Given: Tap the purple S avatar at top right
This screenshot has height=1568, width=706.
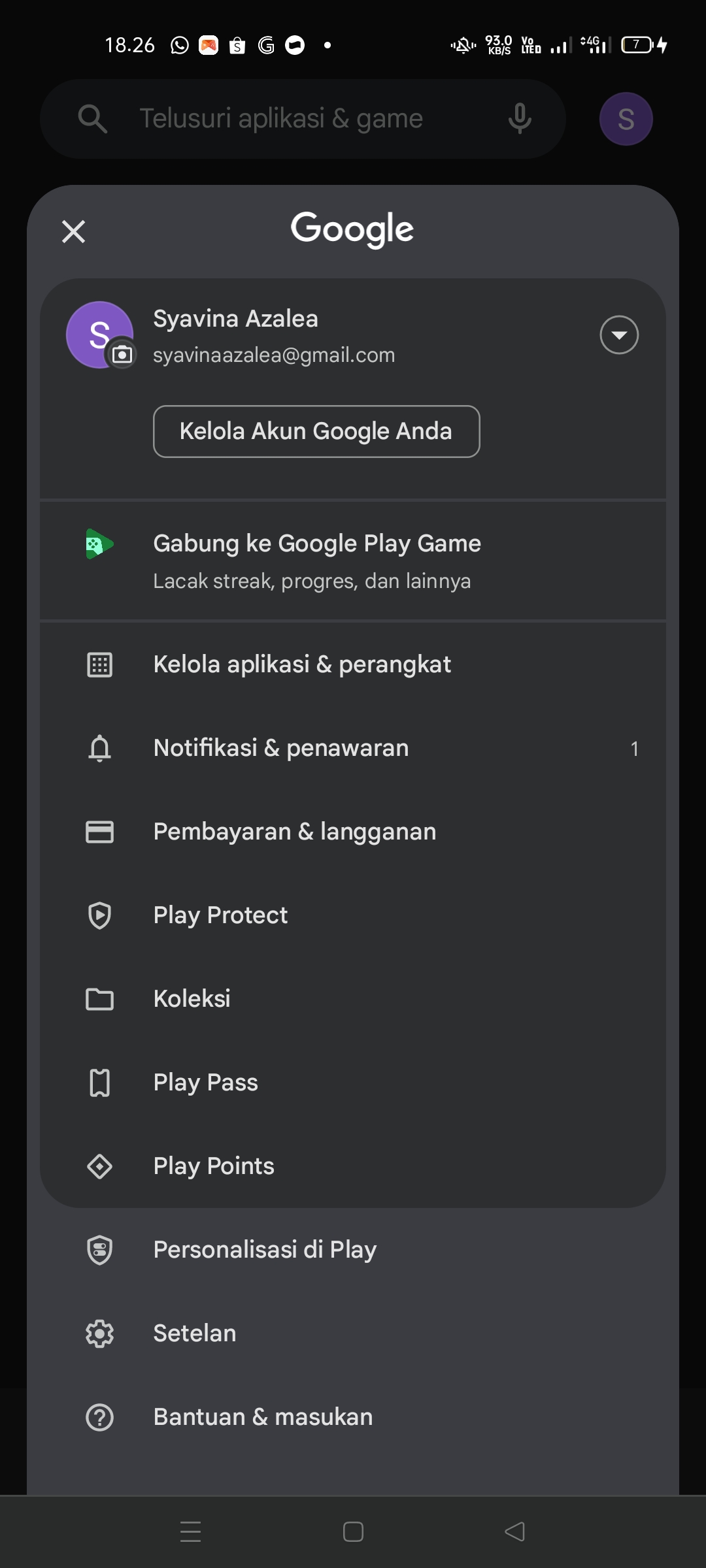Looking at the screenshot, I should 626,119.
